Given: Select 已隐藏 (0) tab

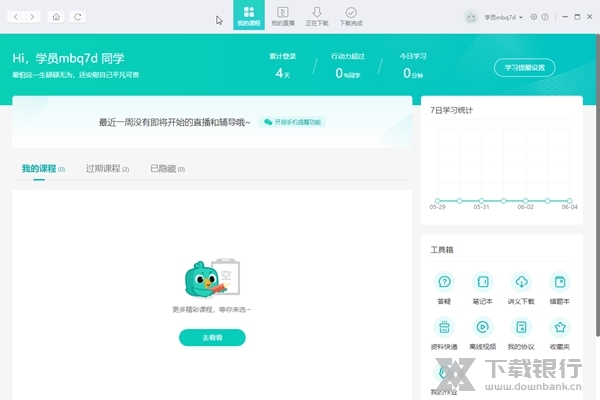Looking at the screenshot, I should click(x=168, y=169).
